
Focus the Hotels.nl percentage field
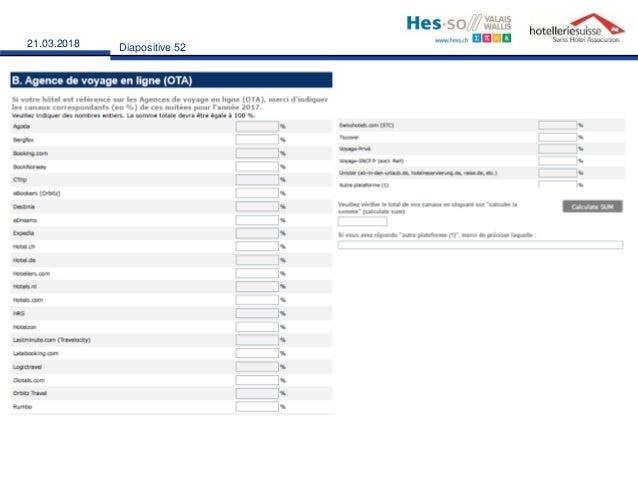(257, 287)
